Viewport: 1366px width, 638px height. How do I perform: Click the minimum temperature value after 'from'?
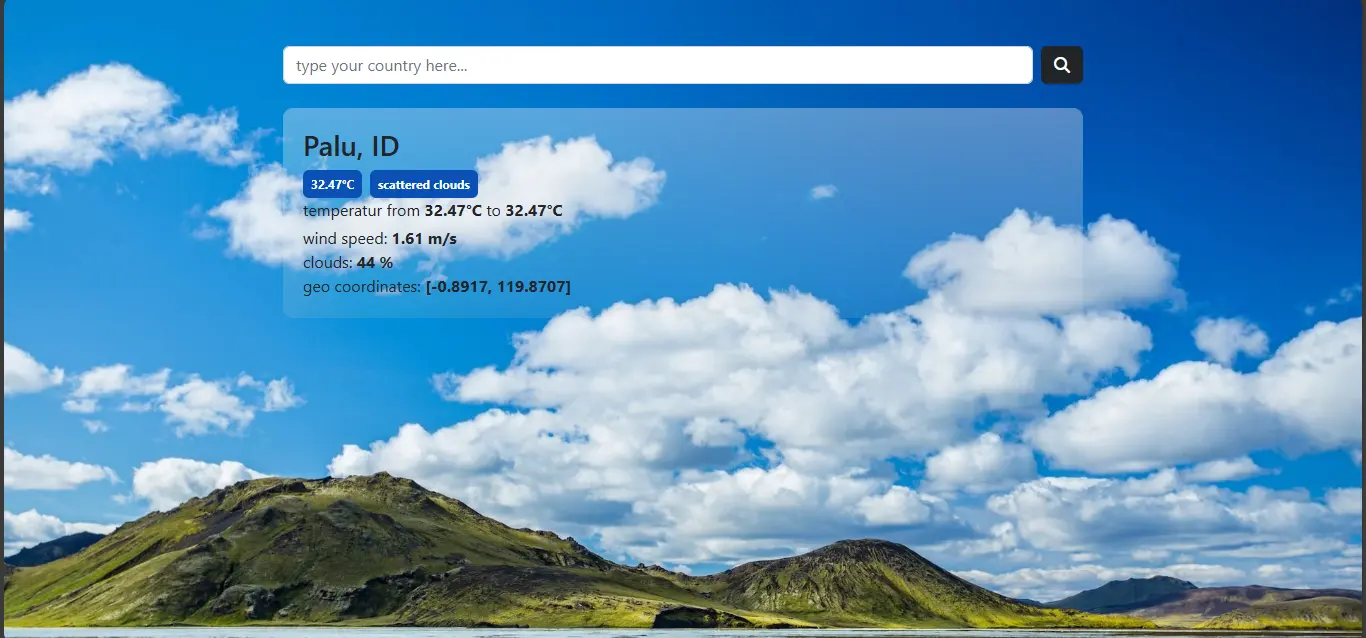[x=453, y=211]
